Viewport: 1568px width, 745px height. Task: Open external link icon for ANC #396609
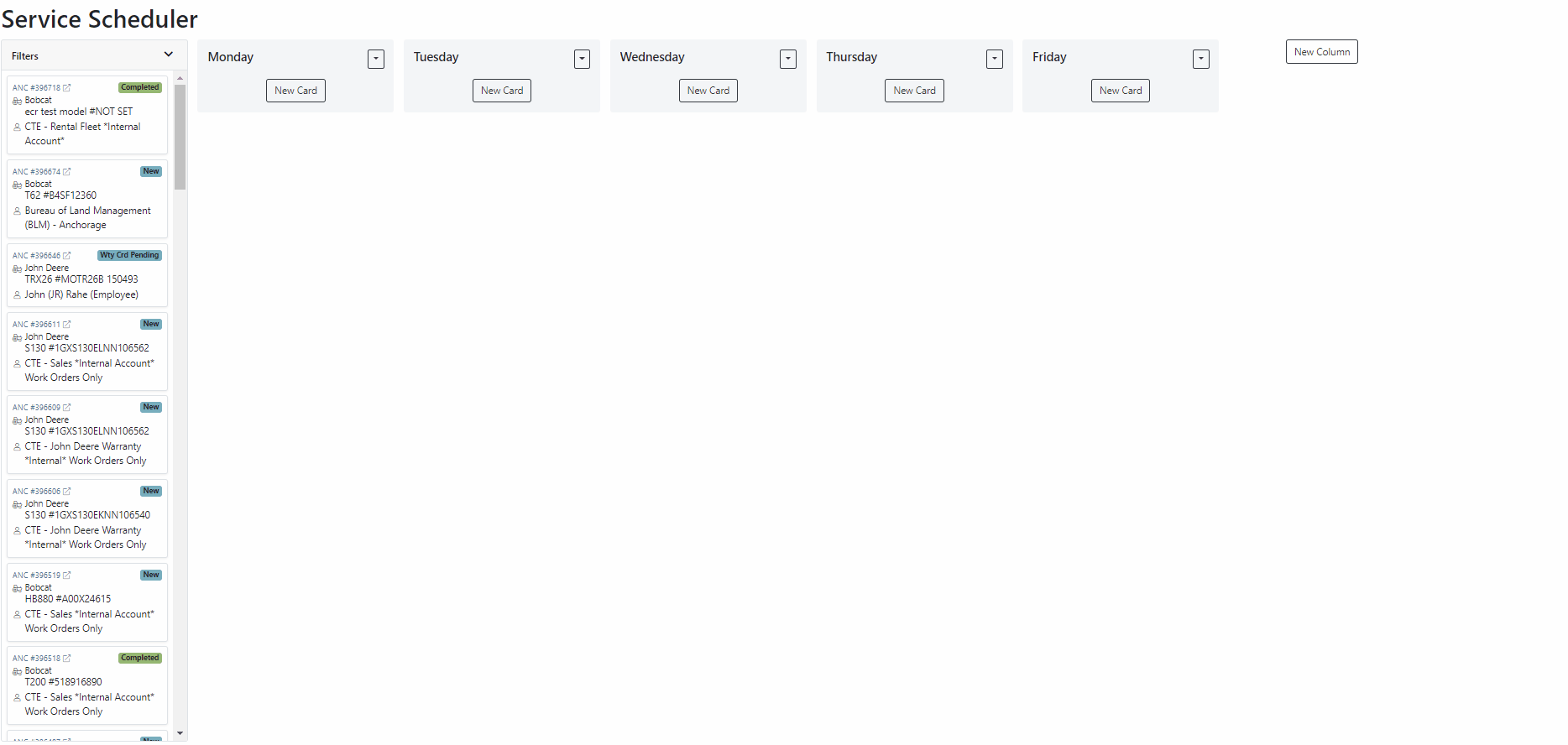[x=67, y=408]
